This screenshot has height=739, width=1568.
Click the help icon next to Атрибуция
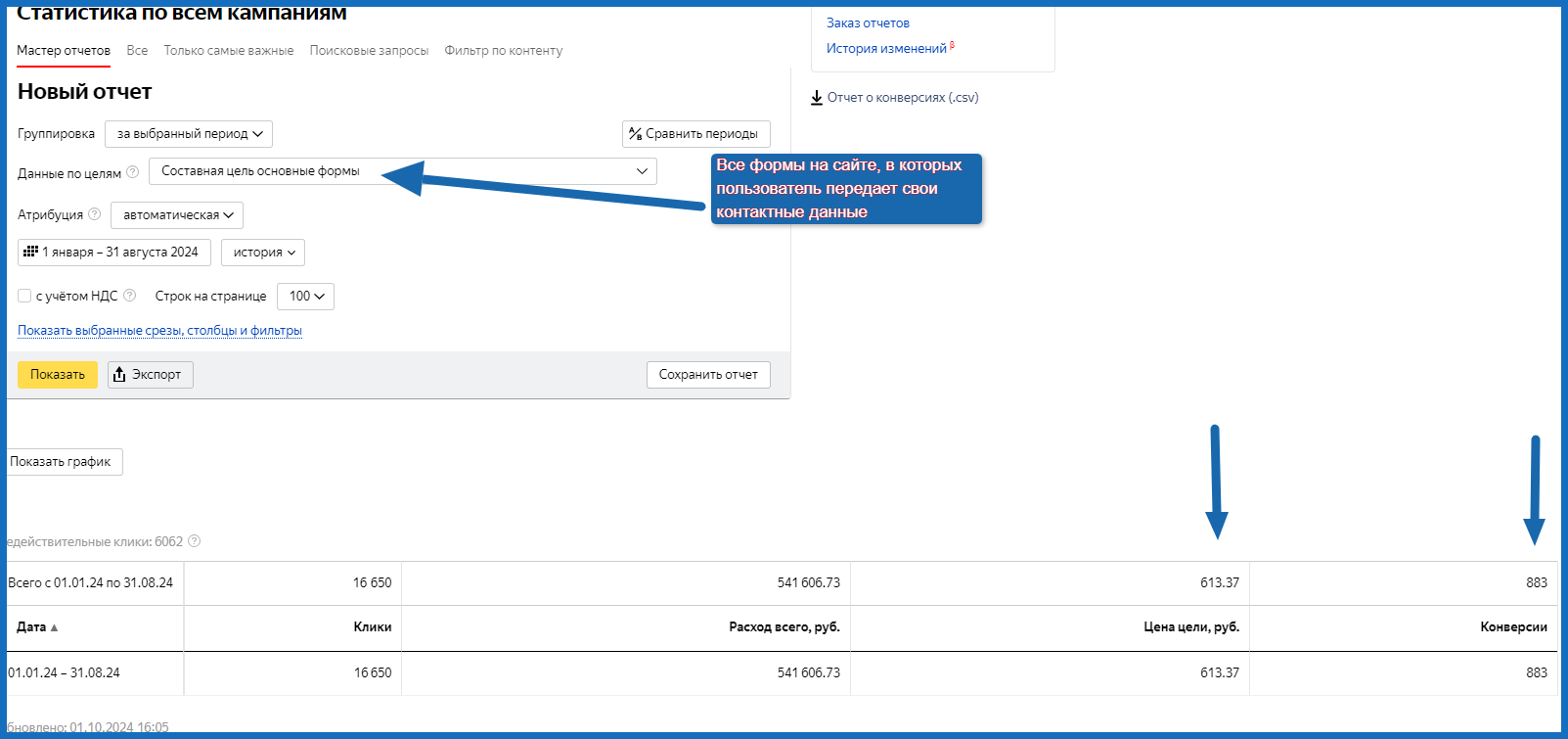[x=95, y=214]
